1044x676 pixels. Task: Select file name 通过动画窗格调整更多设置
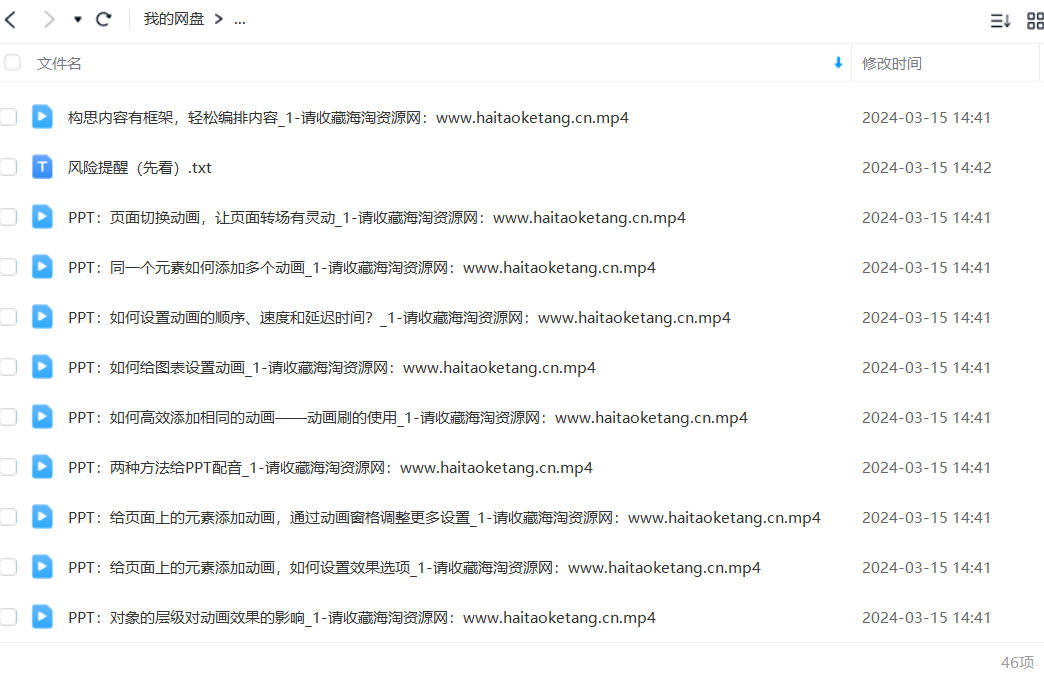(x=444, y=517)
